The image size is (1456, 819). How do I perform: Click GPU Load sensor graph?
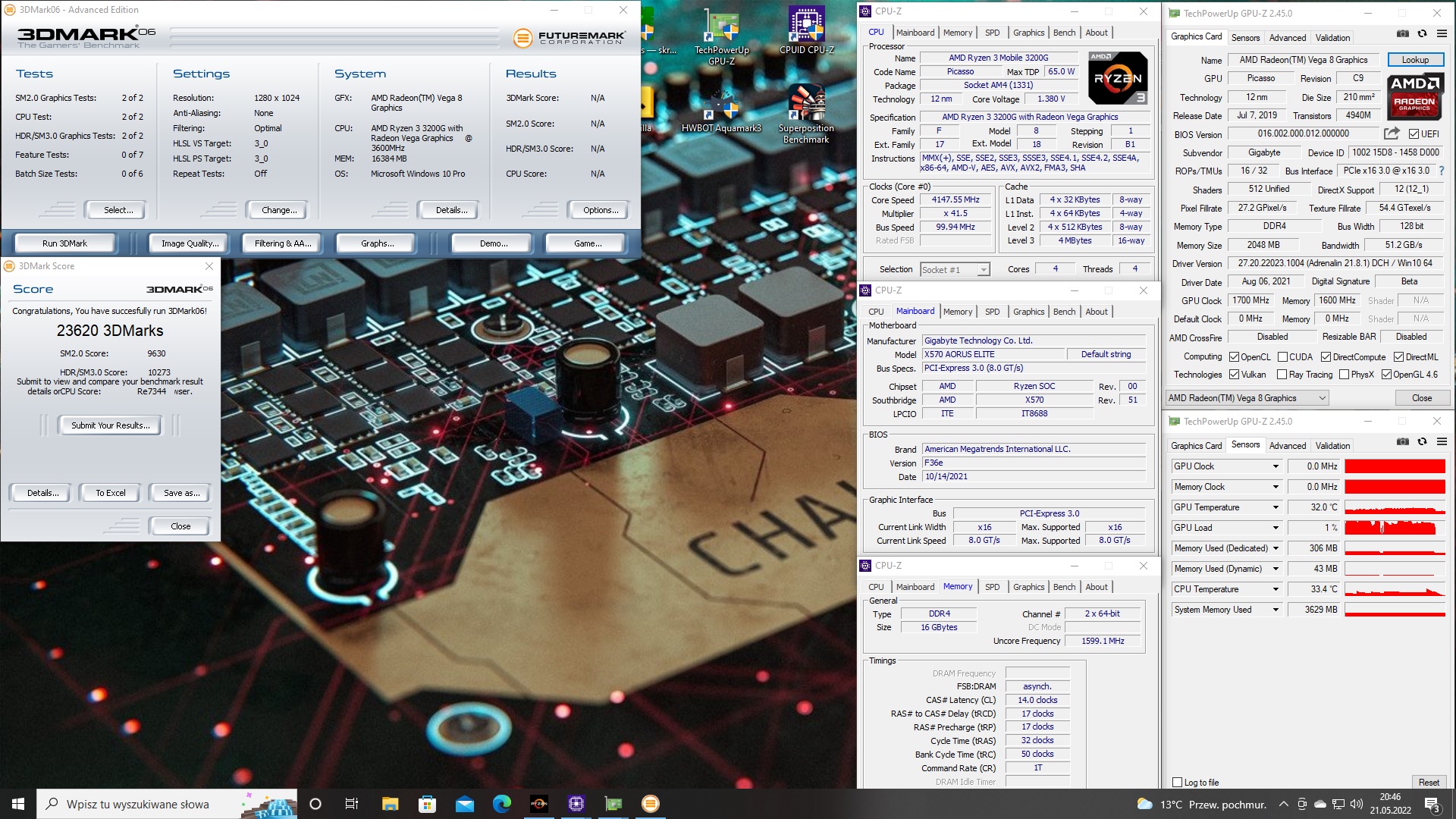pos(1395,528)
